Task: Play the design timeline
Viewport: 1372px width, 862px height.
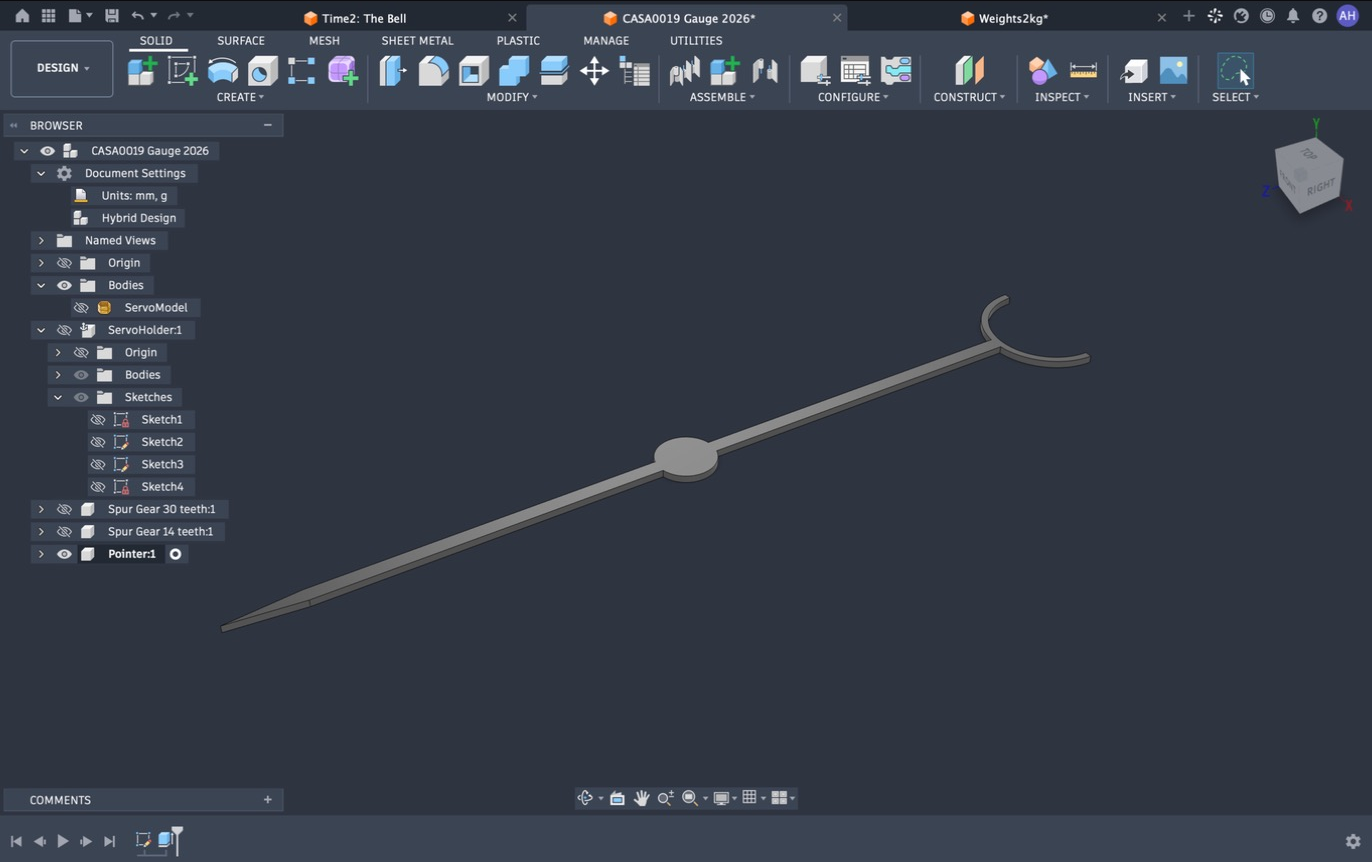Action: pos(63,842)
